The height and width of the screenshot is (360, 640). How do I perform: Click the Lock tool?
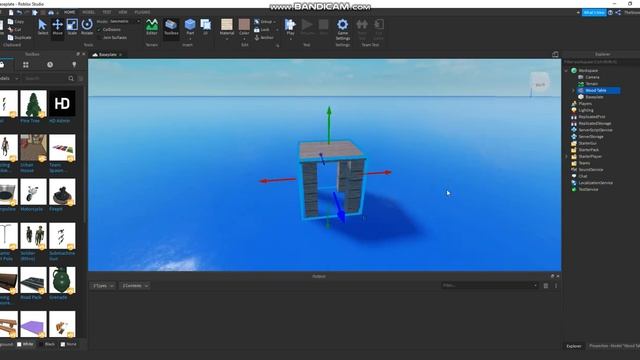pyautogui.click(x=262, y=30)
